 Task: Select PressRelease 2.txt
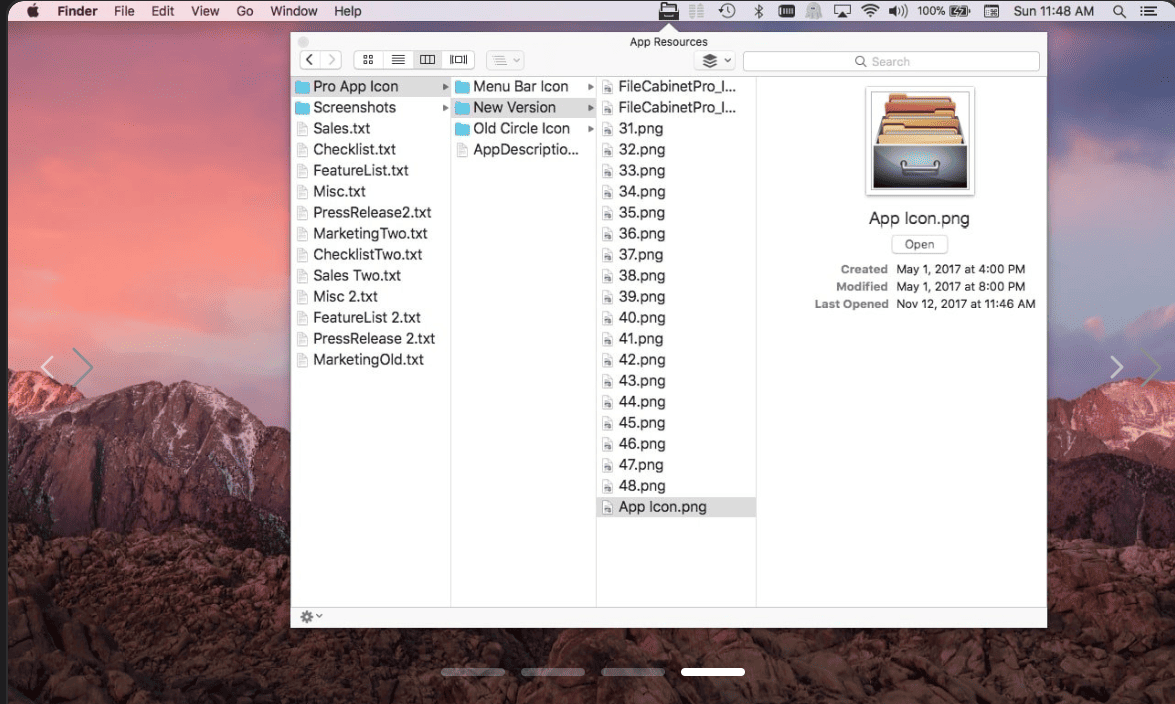pyautogui.click(x=372, y=338)
